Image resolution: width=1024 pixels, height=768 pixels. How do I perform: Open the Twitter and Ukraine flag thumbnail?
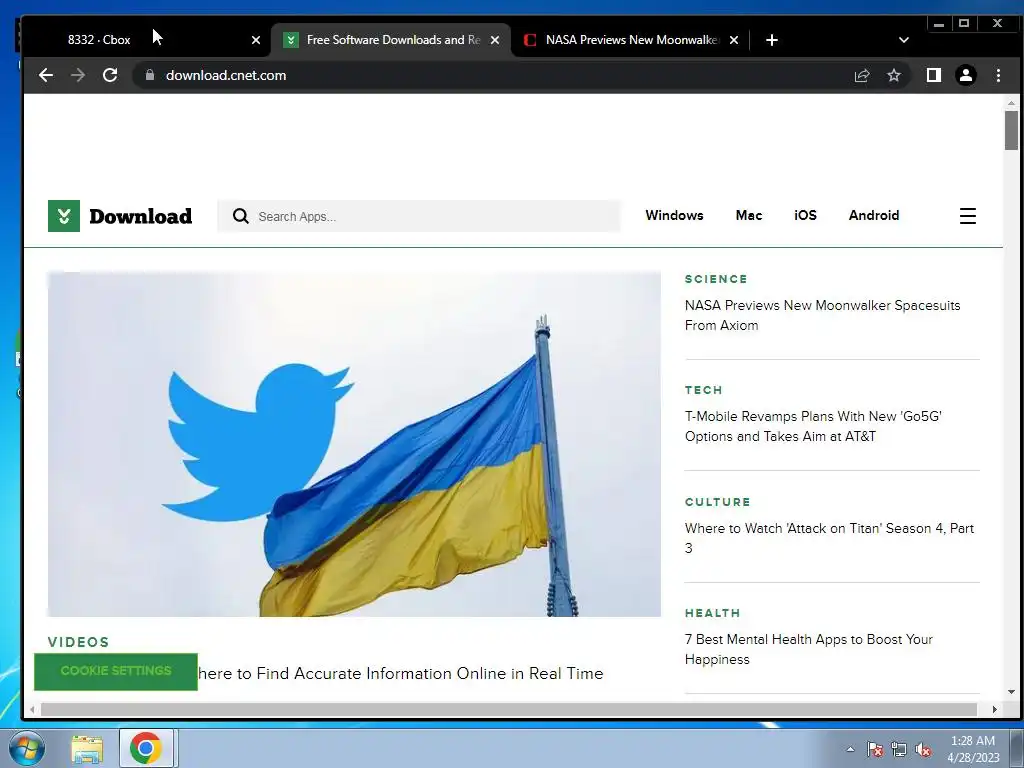354,444
